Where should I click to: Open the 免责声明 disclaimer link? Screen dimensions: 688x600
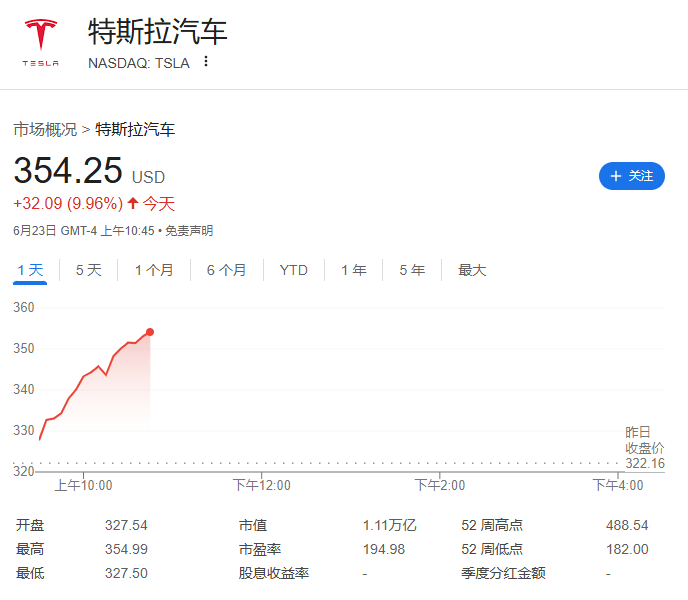189,230
